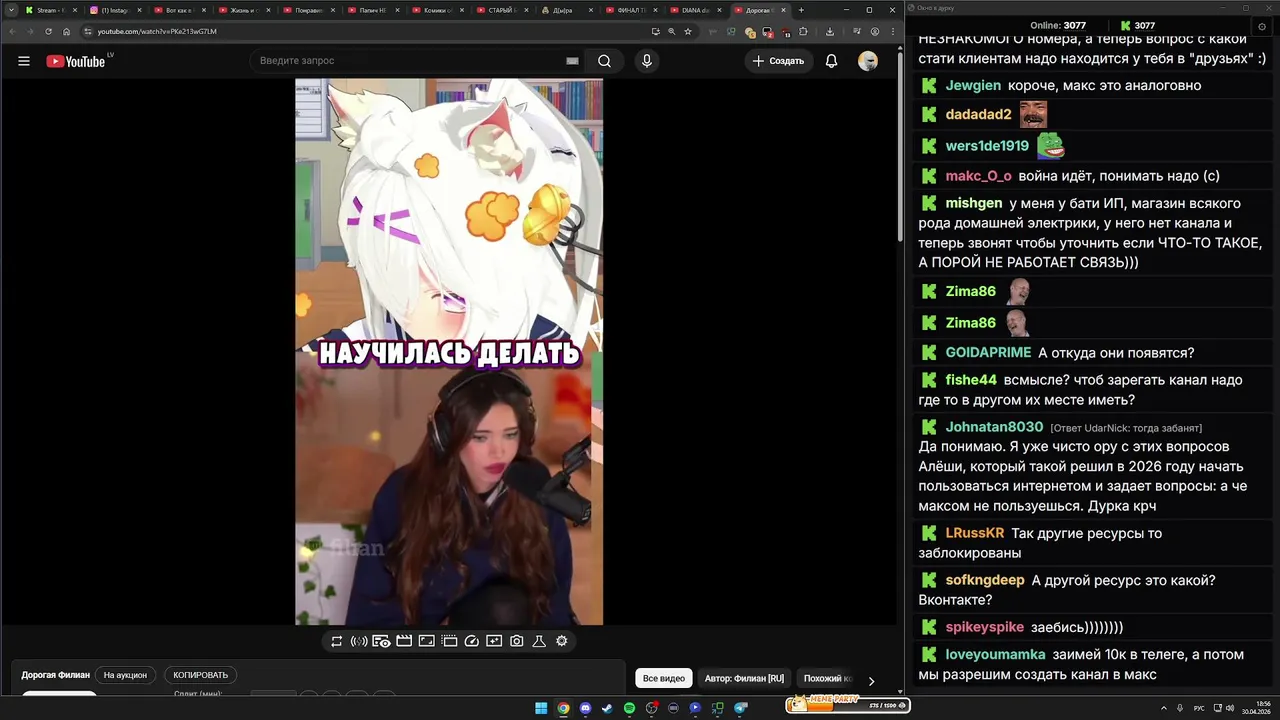1280x720 pixels.
Task: Click the video player frame
Action: 449,352
